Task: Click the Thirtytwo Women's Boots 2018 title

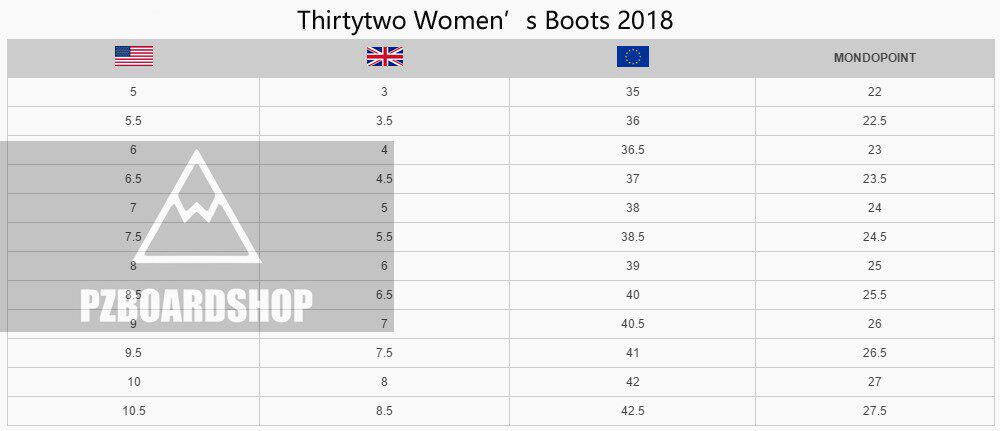Action: [485, 20]
